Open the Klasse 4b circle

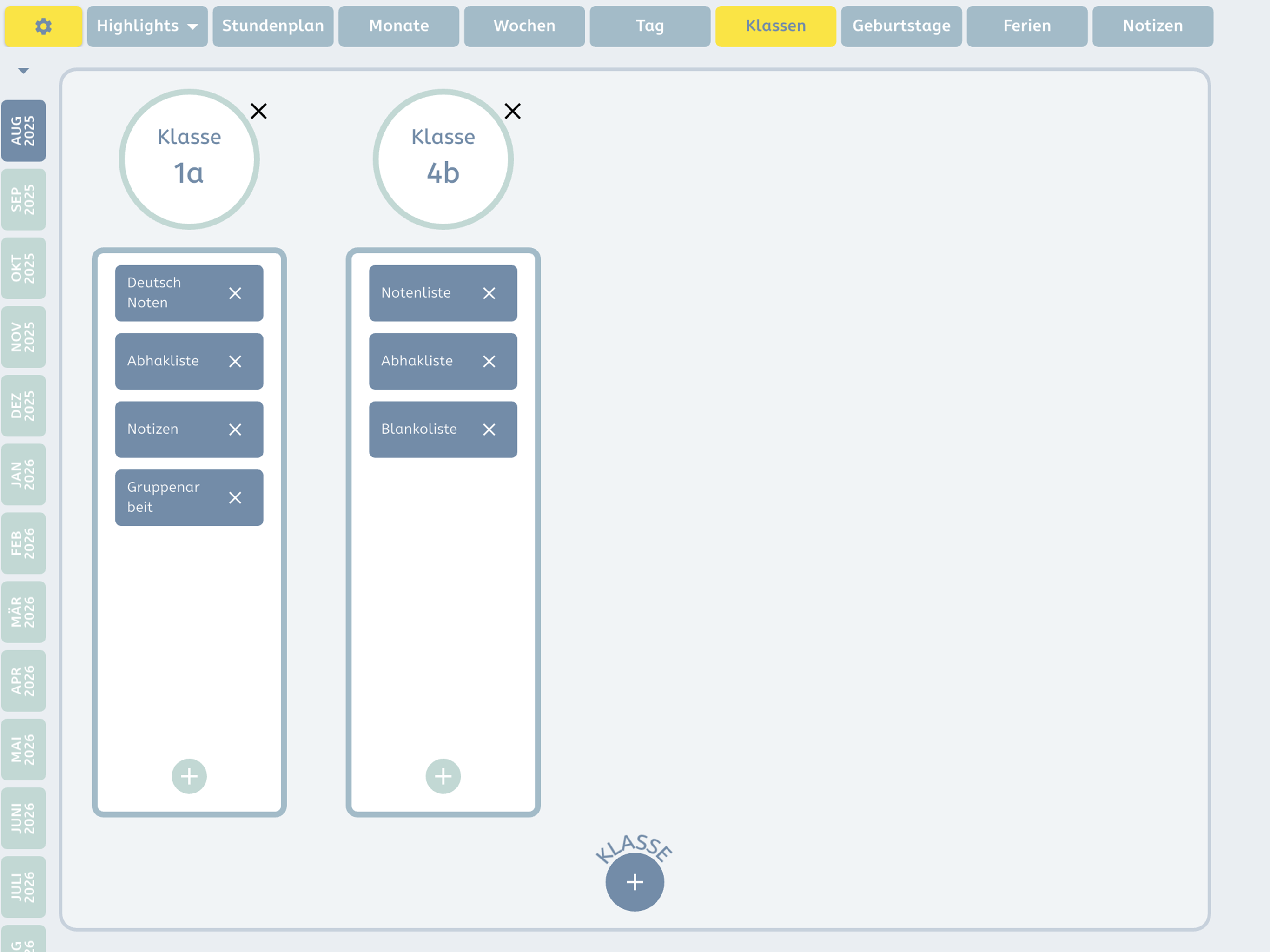pyautogui.click(x=443, y=159)
